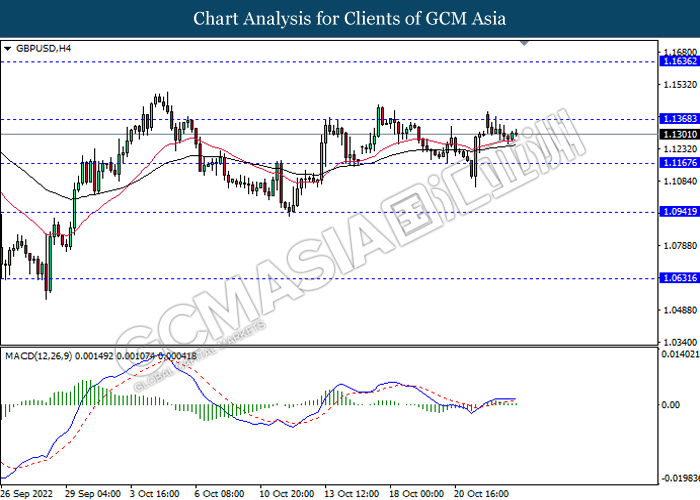The image size is (700, 500).
Task: Click the 3 Oct 16:00 time label
Action: pos(154,494)
